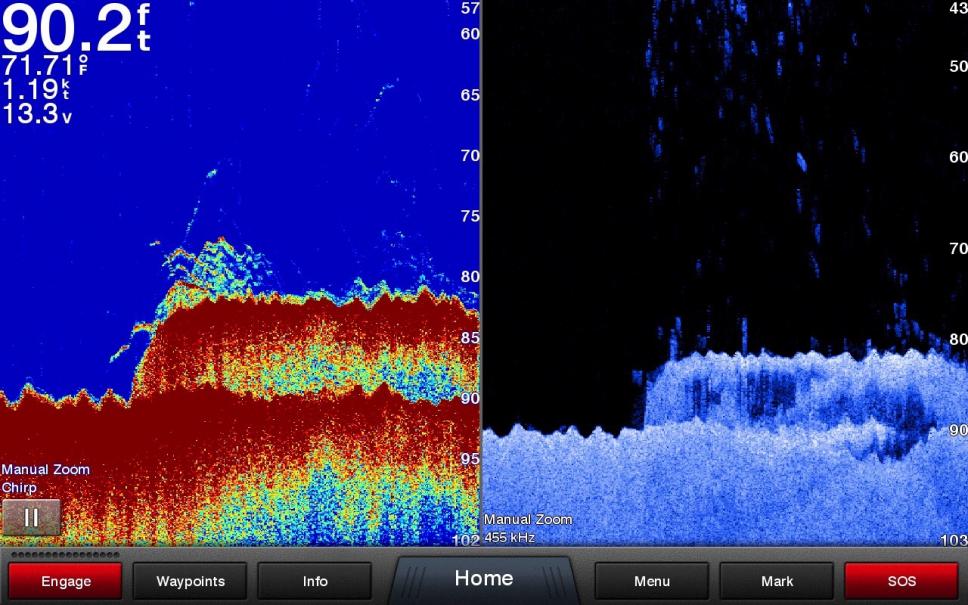Select the 1.19 kt speed reading
This screenshot has width=968, height=605.
tap(36, 90)
